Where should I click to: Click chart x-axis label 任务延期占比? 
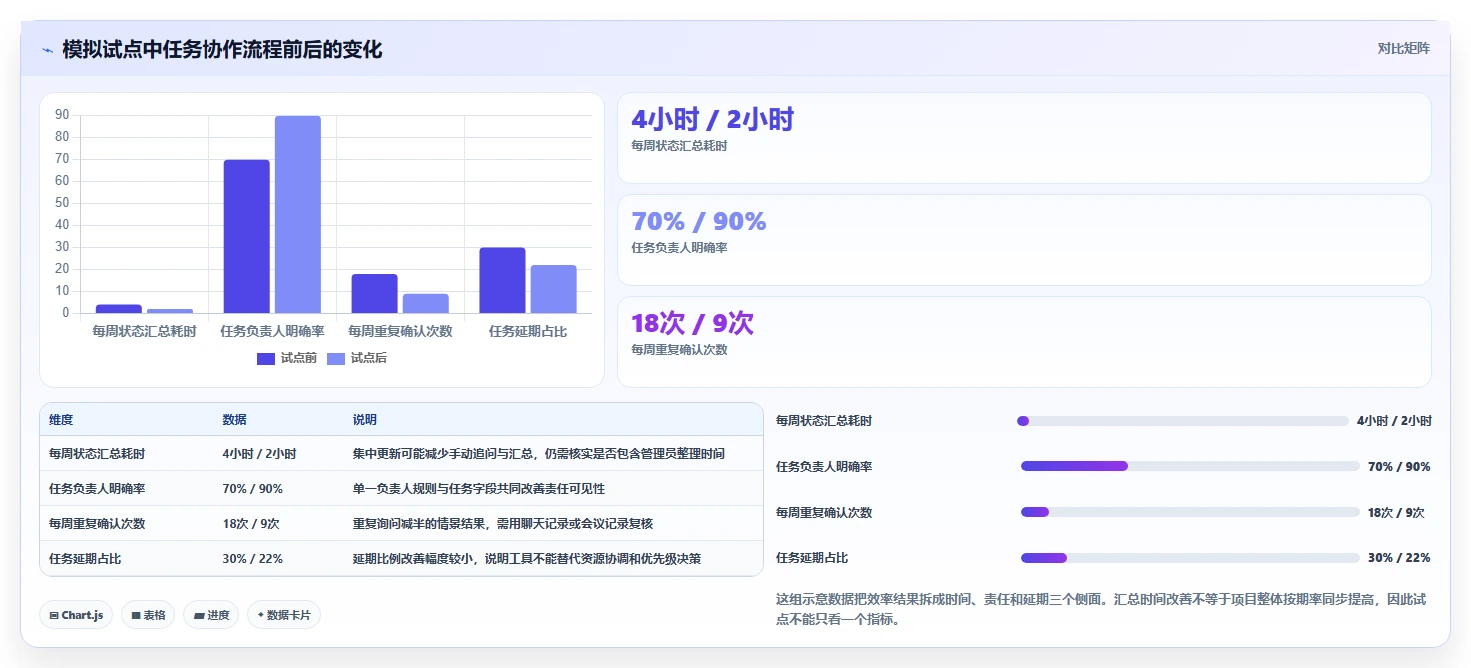pyautogui.click(x=528, y=331)
